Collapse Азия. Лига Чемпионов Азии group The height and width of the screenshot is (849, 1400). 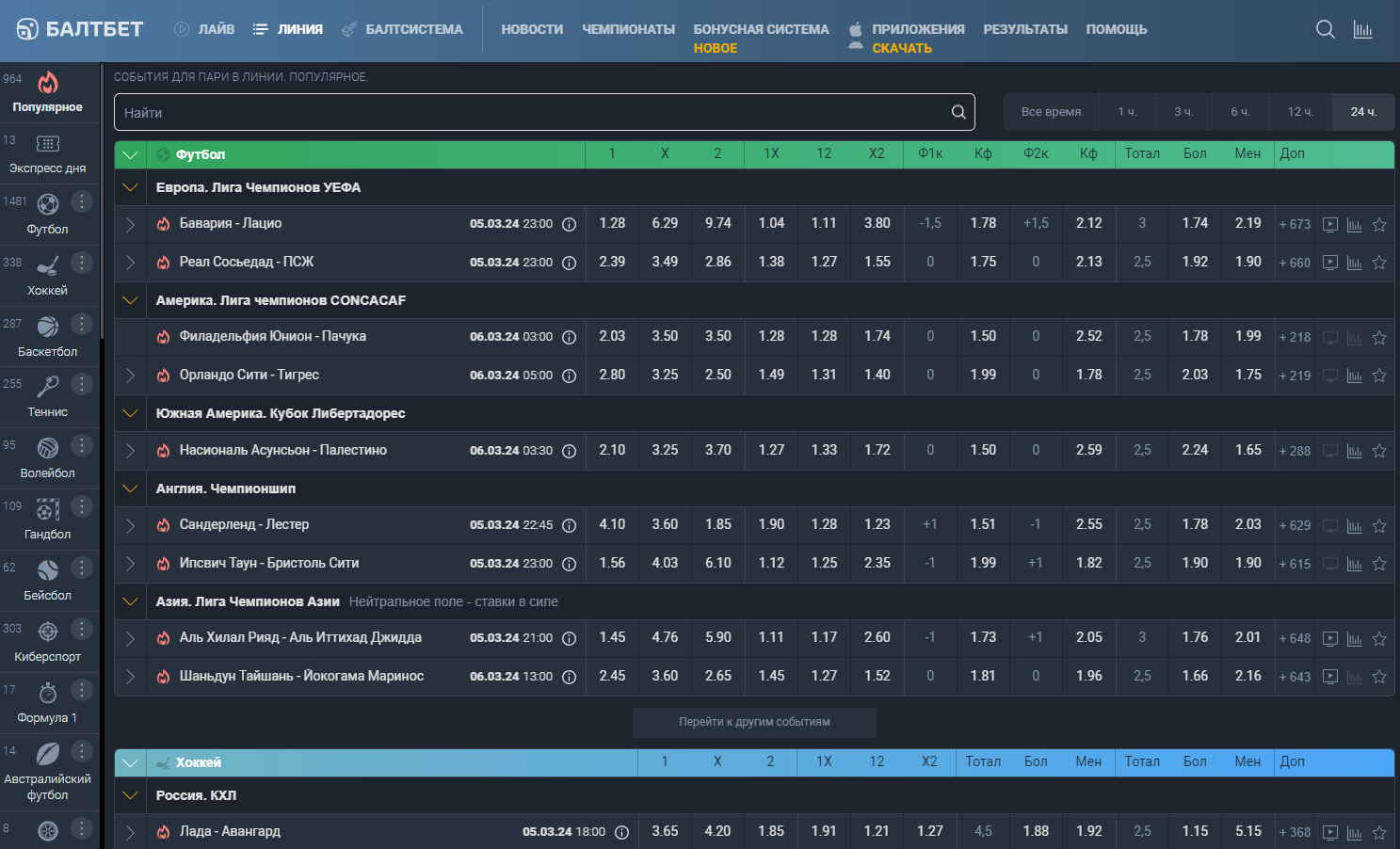(130, 601)
